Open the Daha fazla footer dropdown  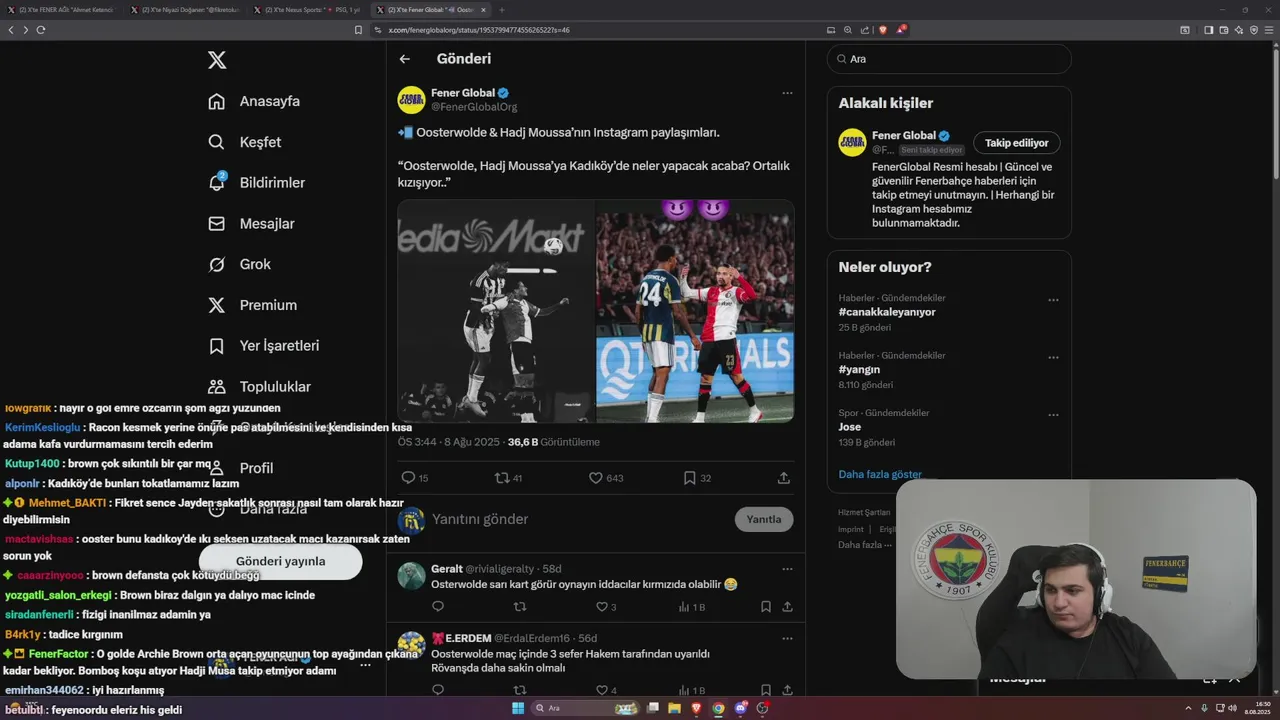click(x=865, y=545)
